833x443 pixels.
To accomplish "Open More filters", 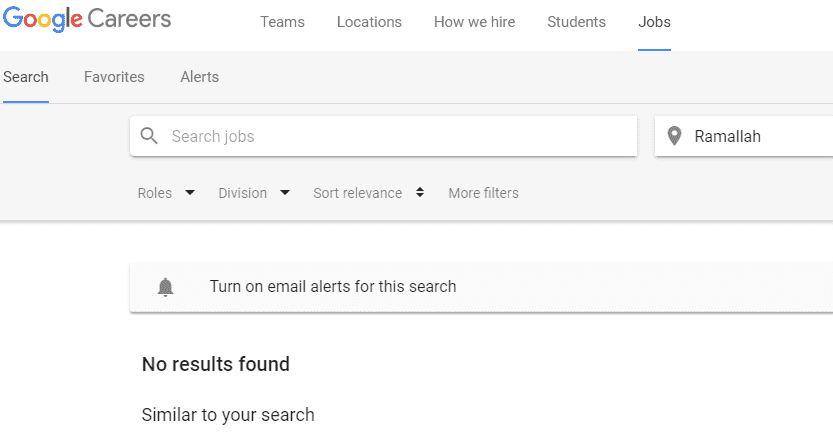I will tap(483, 193).
